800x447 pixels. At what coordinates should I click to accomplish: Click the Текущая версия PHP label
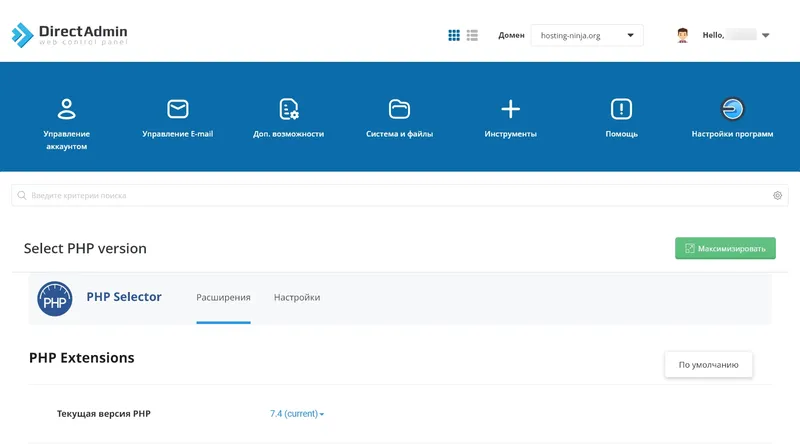104,414
